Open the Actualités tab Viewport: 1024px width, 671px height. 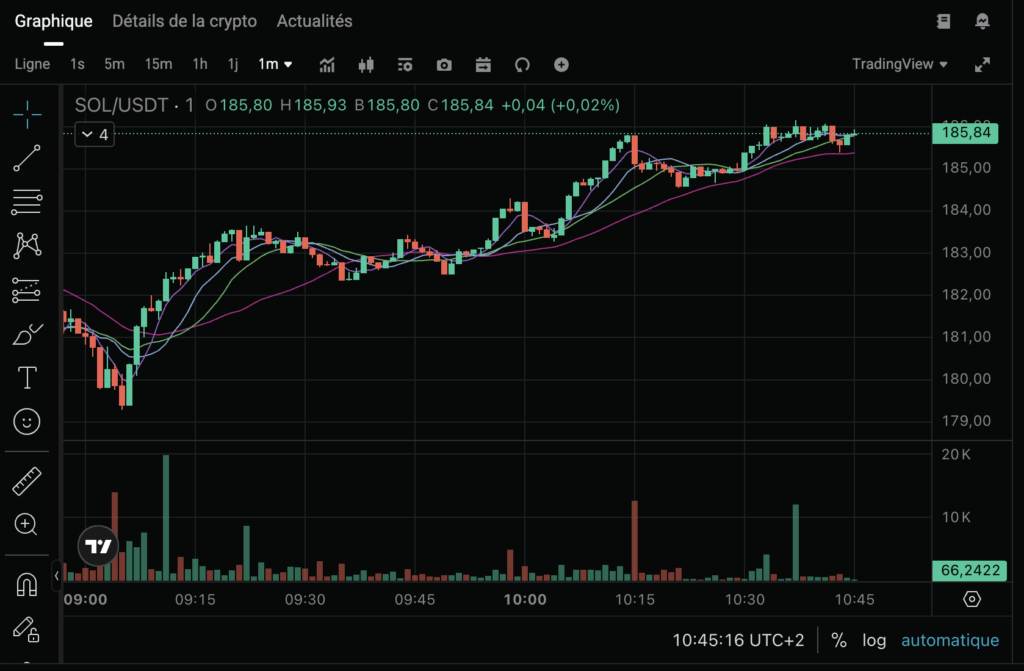point(314,21)
